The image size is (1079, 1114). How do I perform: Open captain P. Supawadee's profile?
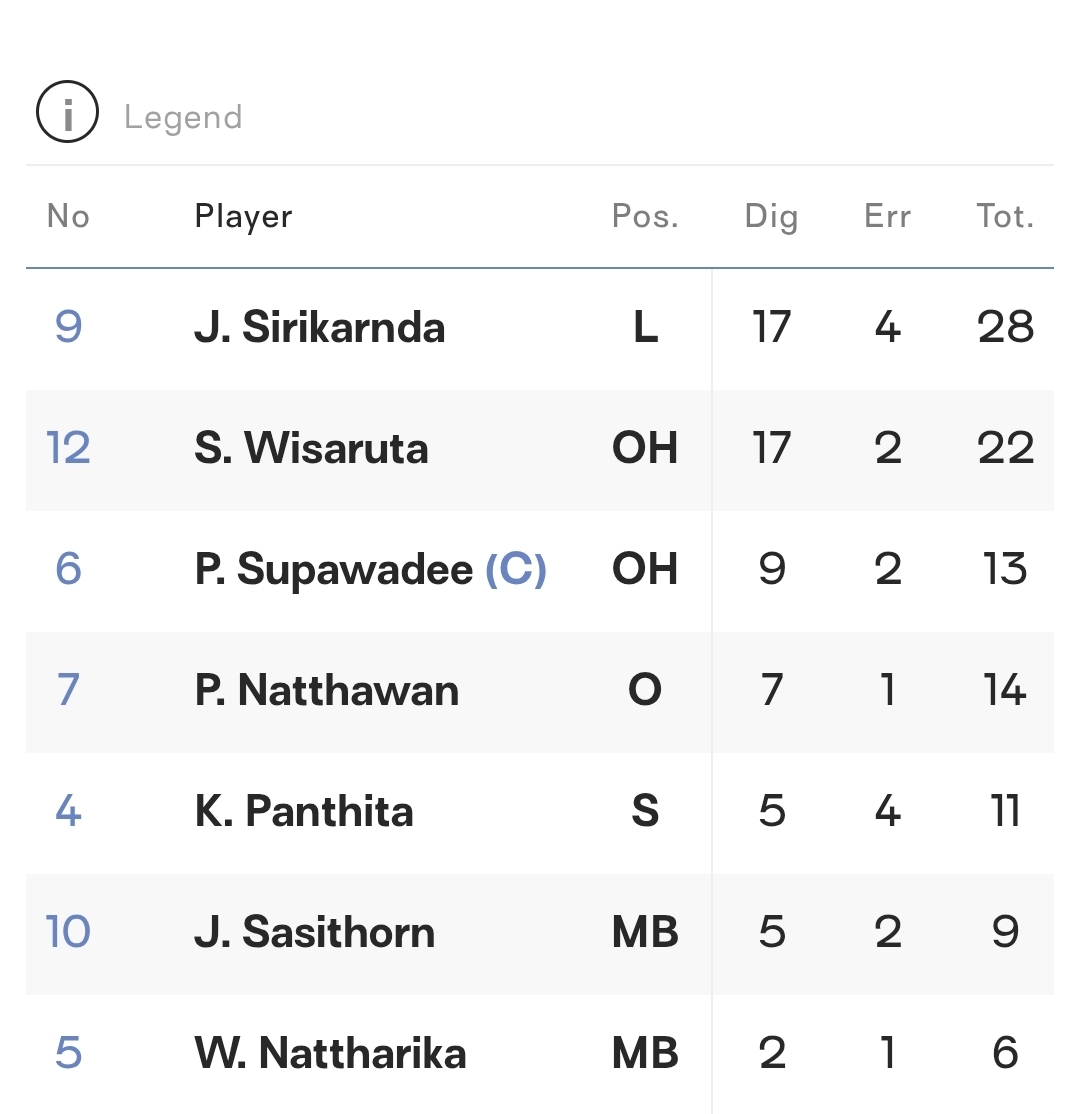pos(334,570)
